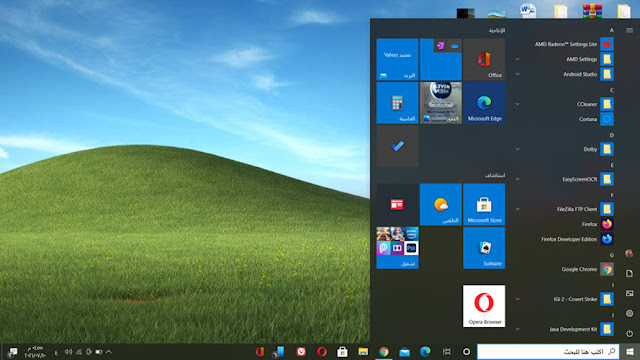Jump using the letter D header

[x=611, y=135]
